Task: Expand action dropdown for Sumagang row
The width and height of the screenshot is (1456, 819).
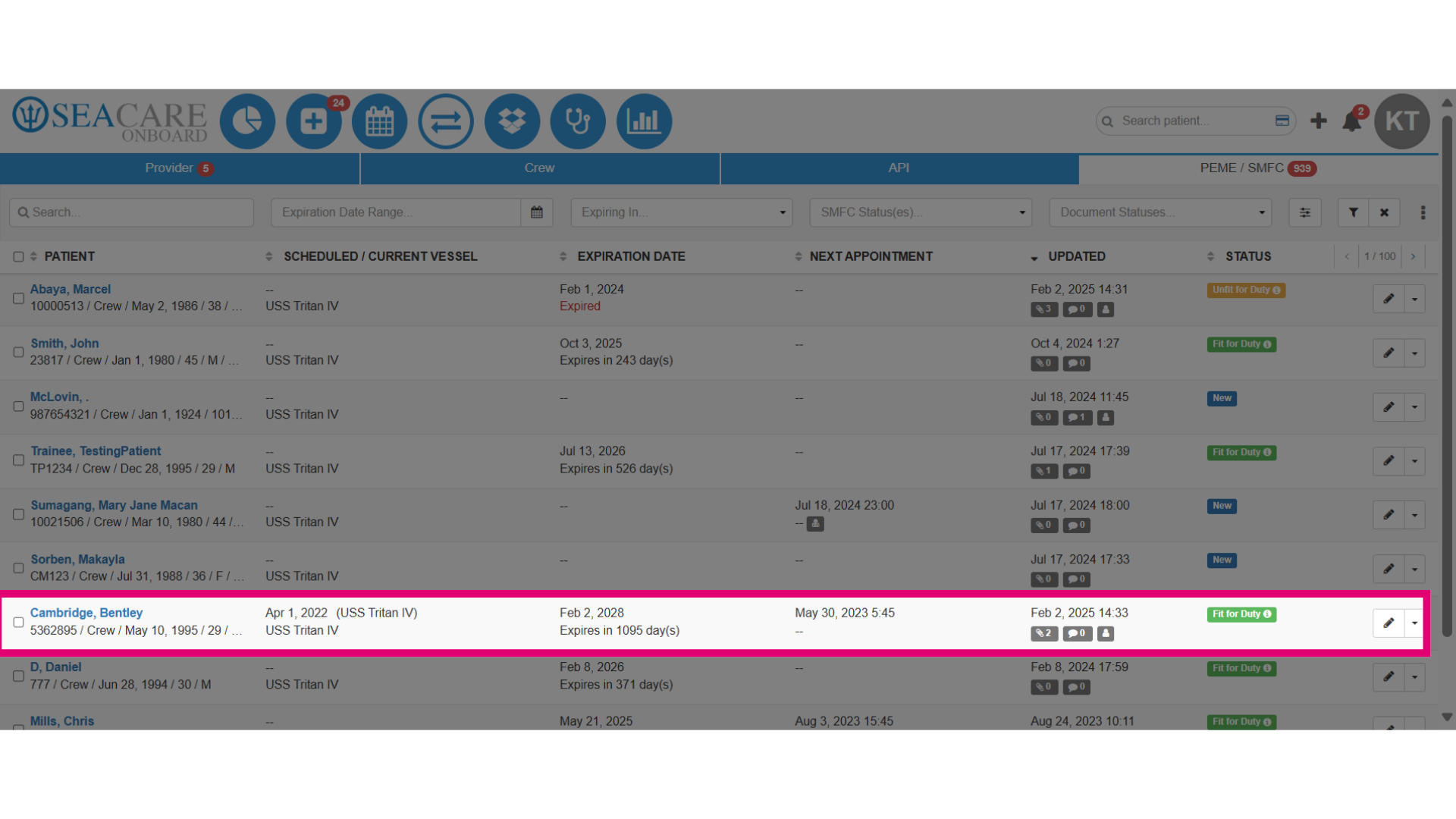Action: [x=1415, y=515]
